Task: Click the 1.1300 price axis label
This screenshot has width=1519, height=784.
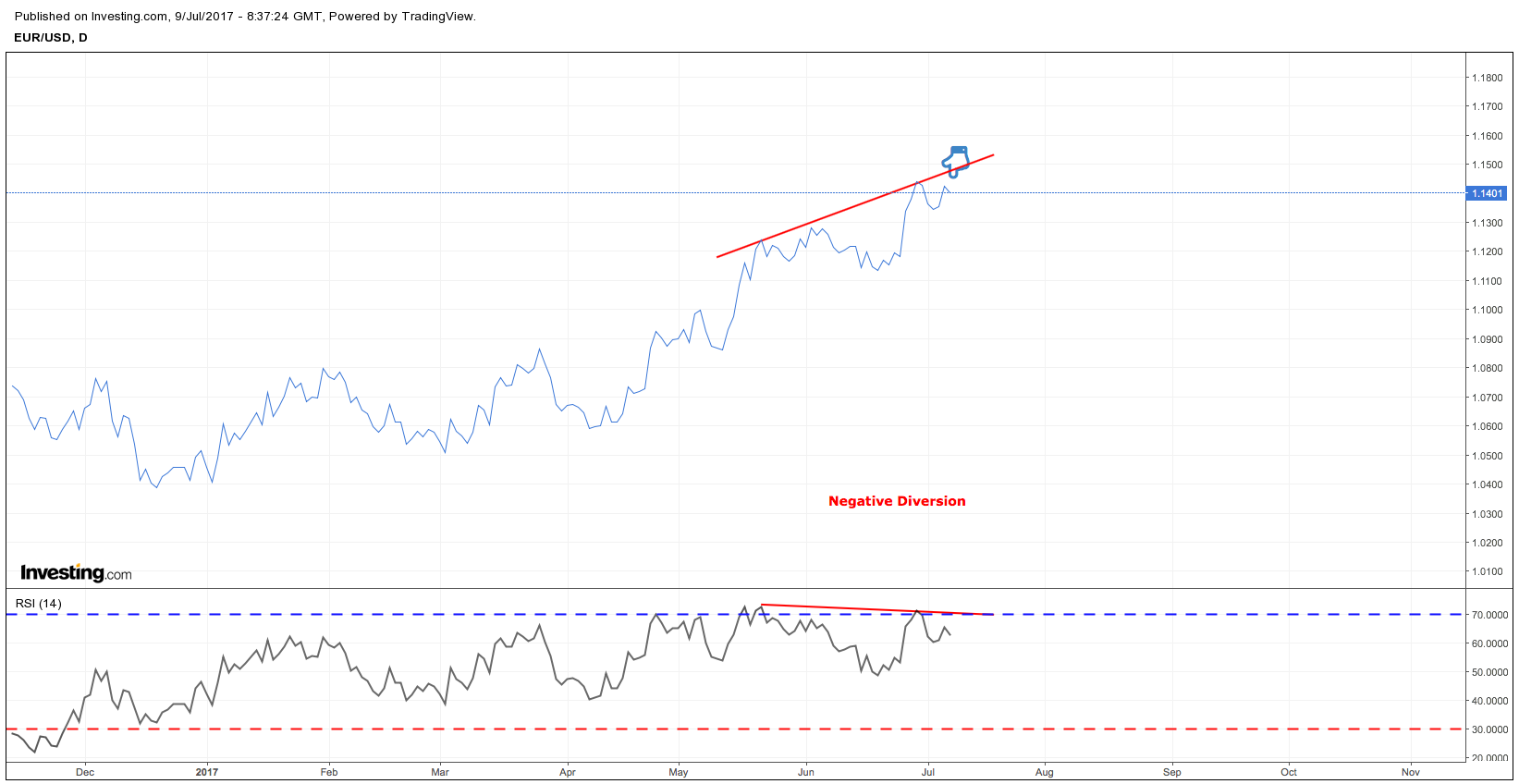Action: (1488, 223)
